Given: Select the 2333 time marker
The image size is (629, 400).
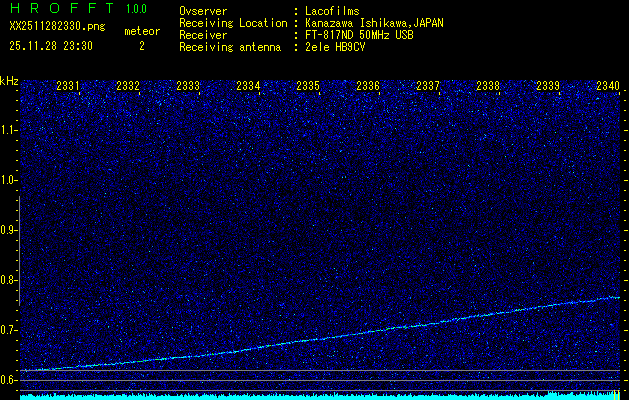Looking at the screenshot, I should (188, 87).
